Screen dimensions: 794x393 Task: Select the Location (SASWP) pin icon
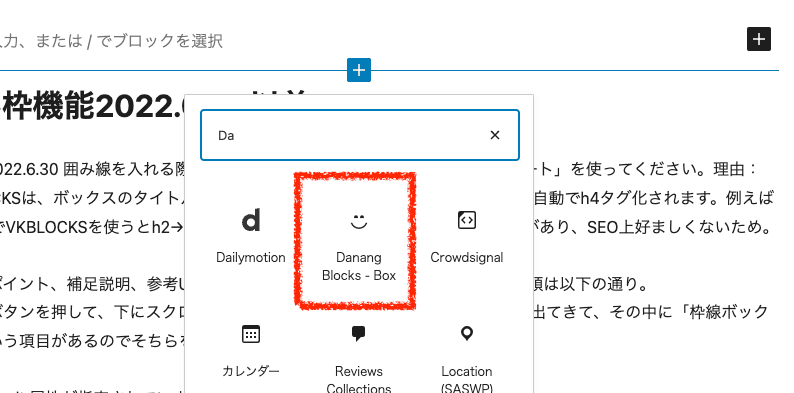click(x=466, y=334)
